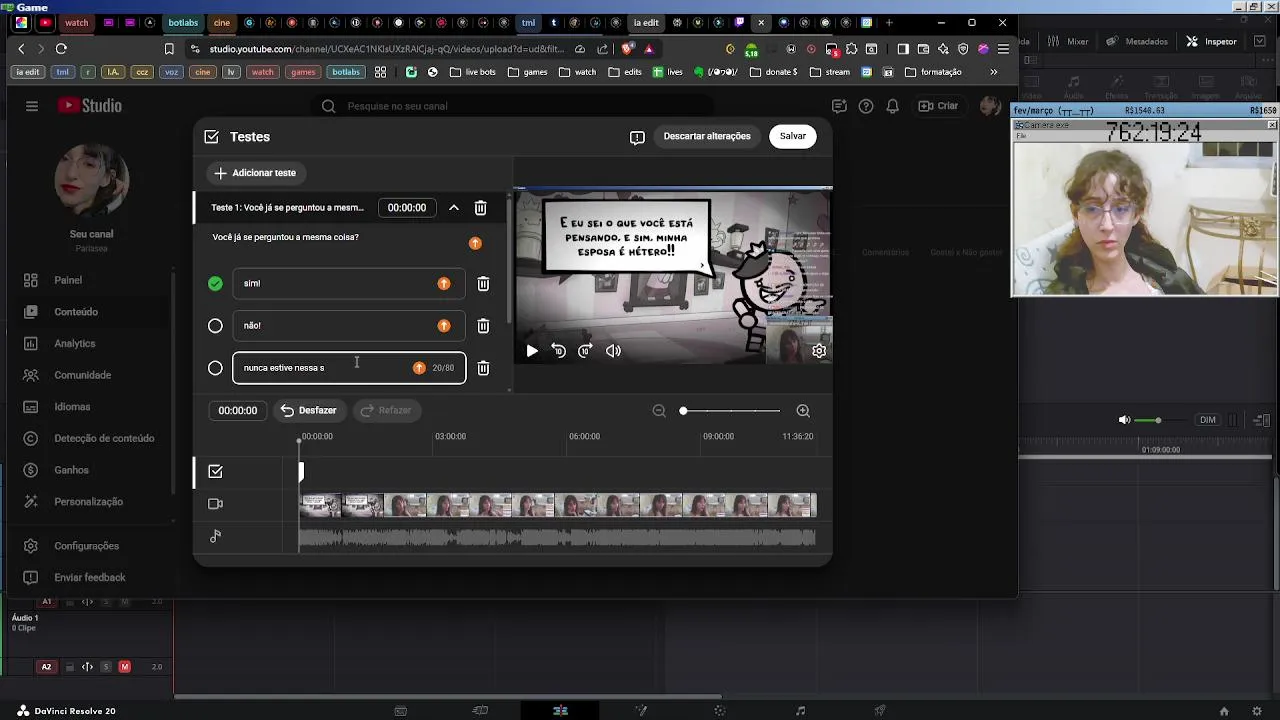Open the 'games' bookmark folder
The image size is (1280, 720).
coord(527,72)
